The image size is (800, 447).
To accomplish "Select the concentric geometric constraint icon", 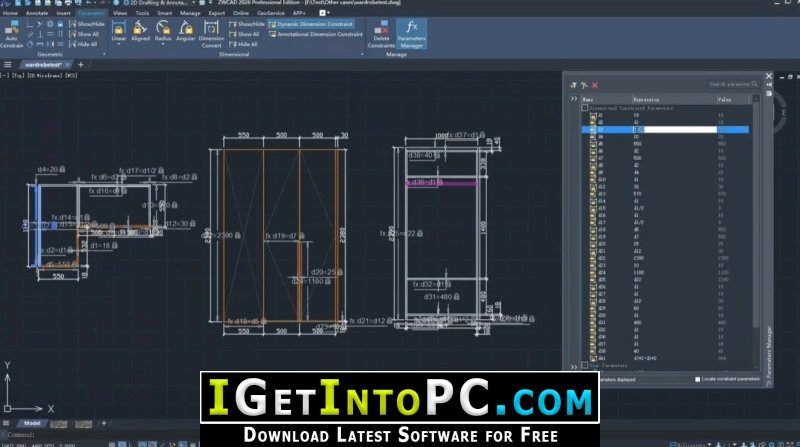I will pos(50,24).
